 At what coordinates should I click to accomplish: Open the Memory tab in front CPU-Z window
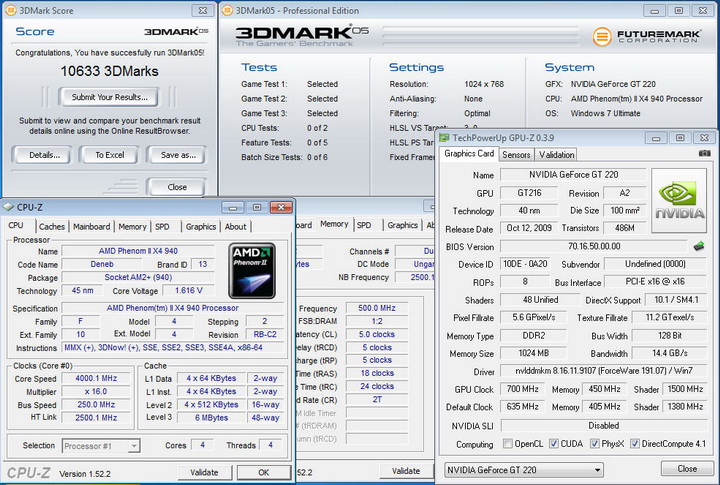click(x=132, y=226)
